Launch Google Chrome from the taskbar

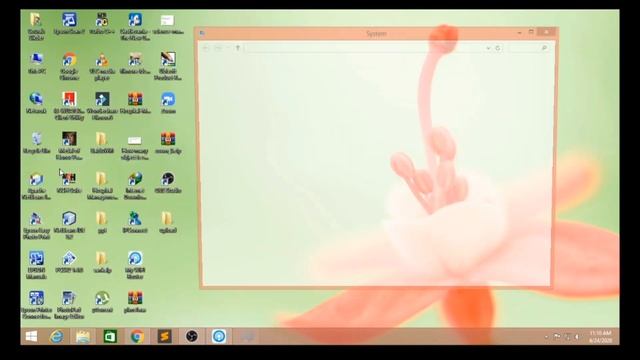(x=137, y=336)
